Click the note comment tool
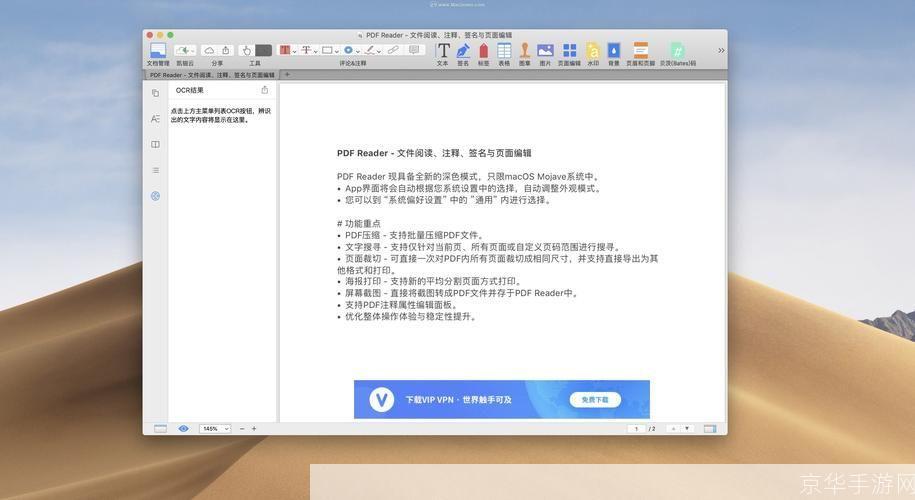The height and width of the screenshot is (500, 915). (414, 50)
